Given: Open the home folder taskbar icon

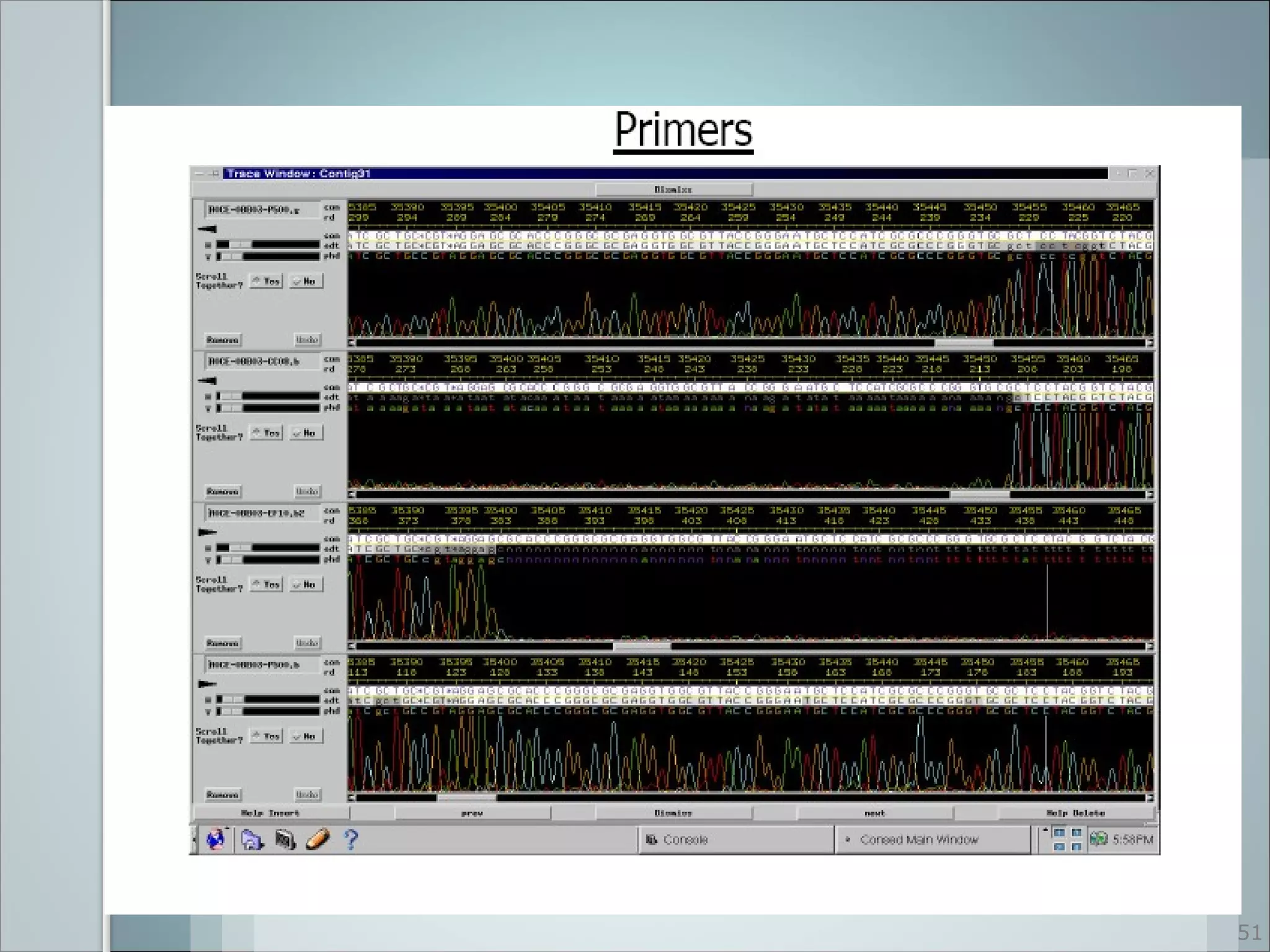Looking at the screenshot, I should click(252, 840).
